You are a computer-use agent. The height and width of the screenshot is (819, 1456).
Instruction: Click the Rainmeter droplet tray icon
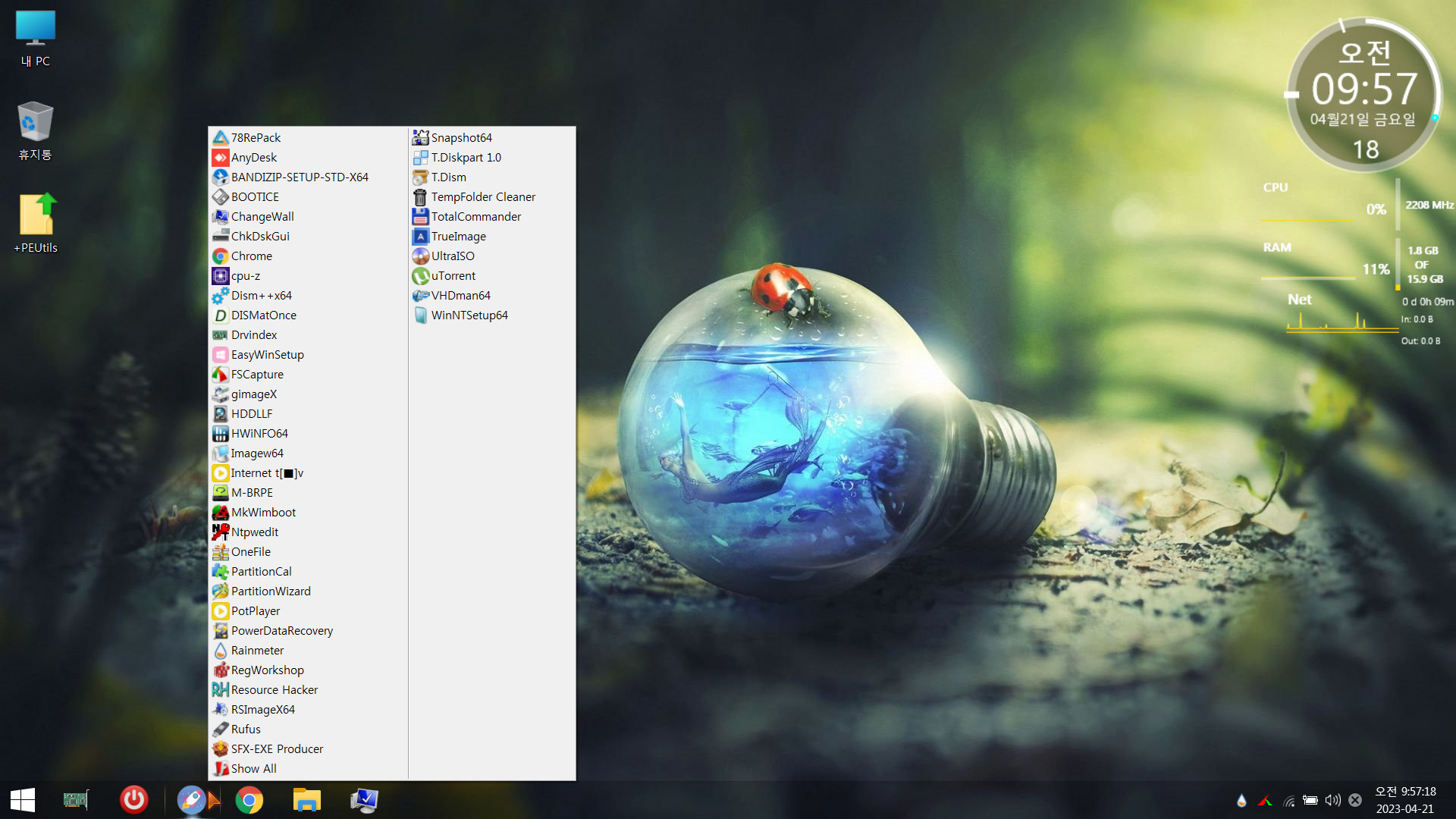tap(1241, 800)
